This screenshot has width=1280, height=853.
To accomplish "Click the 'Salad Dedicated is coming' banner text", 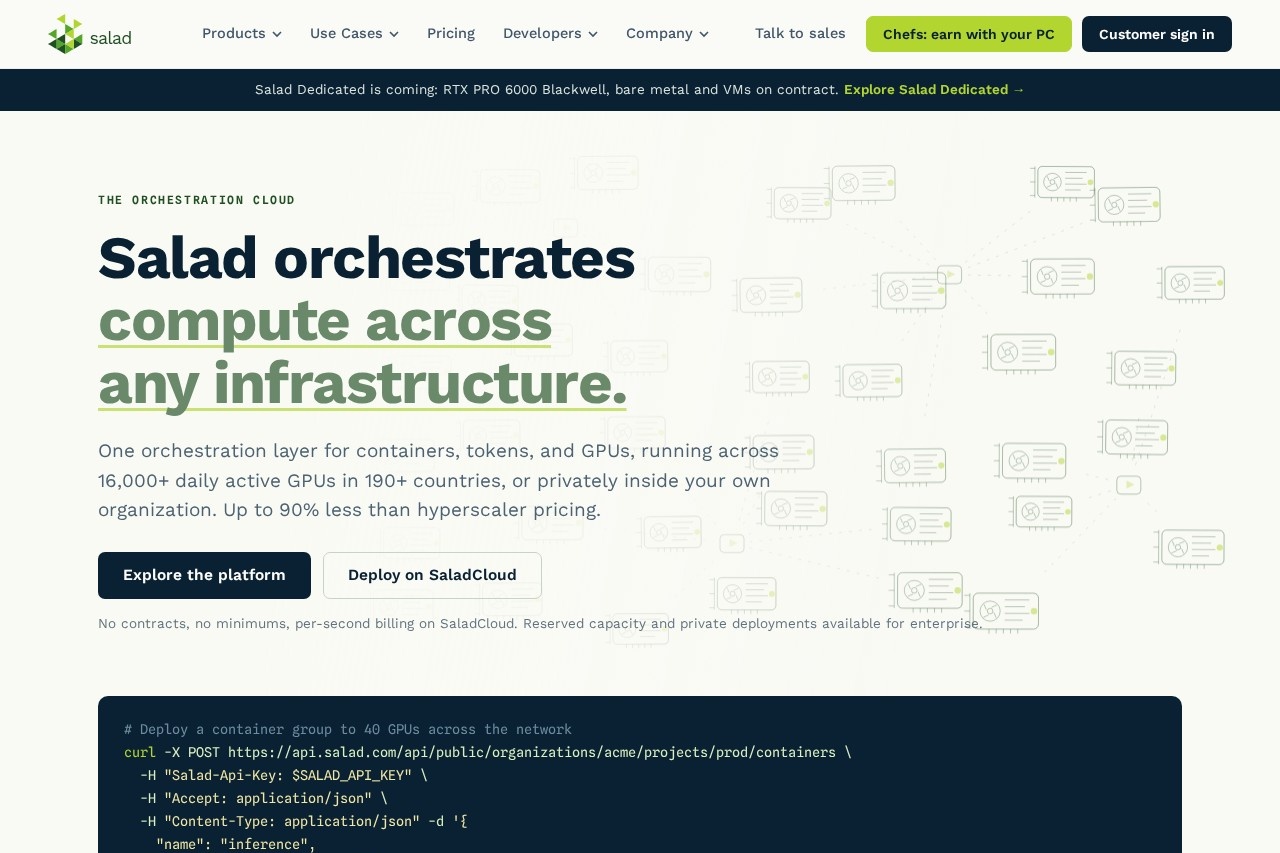I will (547, 89).
